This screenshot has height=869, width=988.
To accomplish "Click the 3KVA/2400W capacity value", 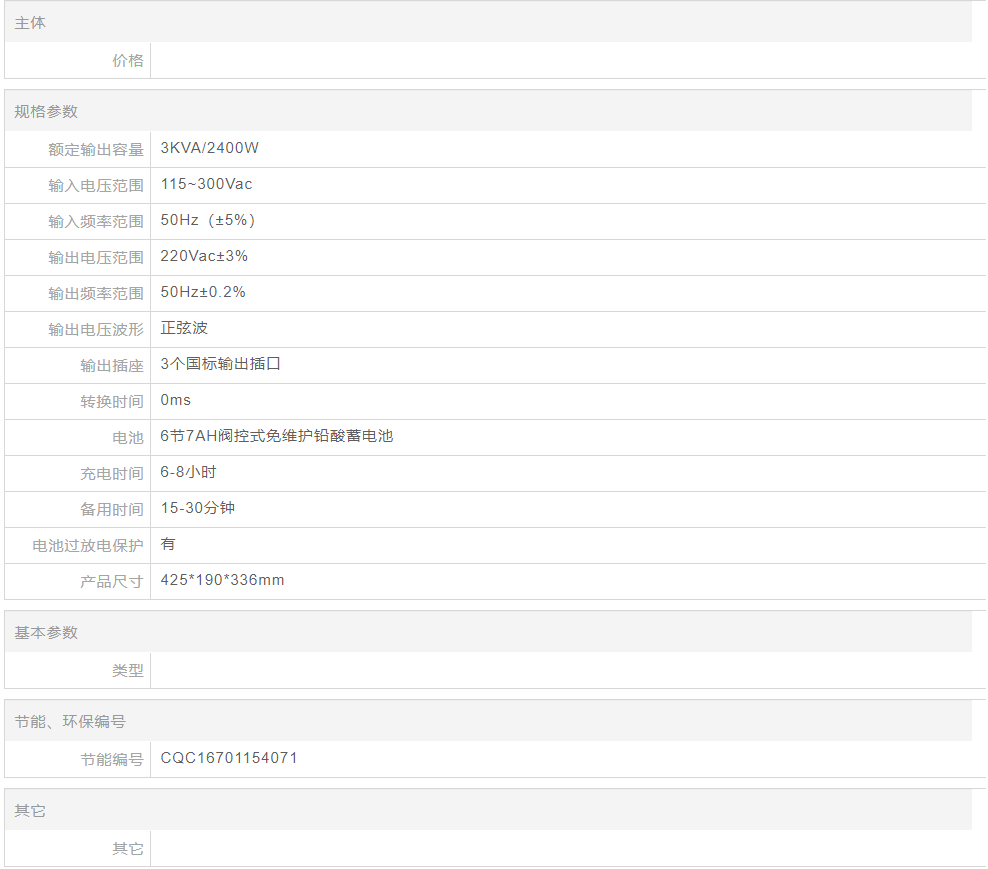I will pos(210,148).
